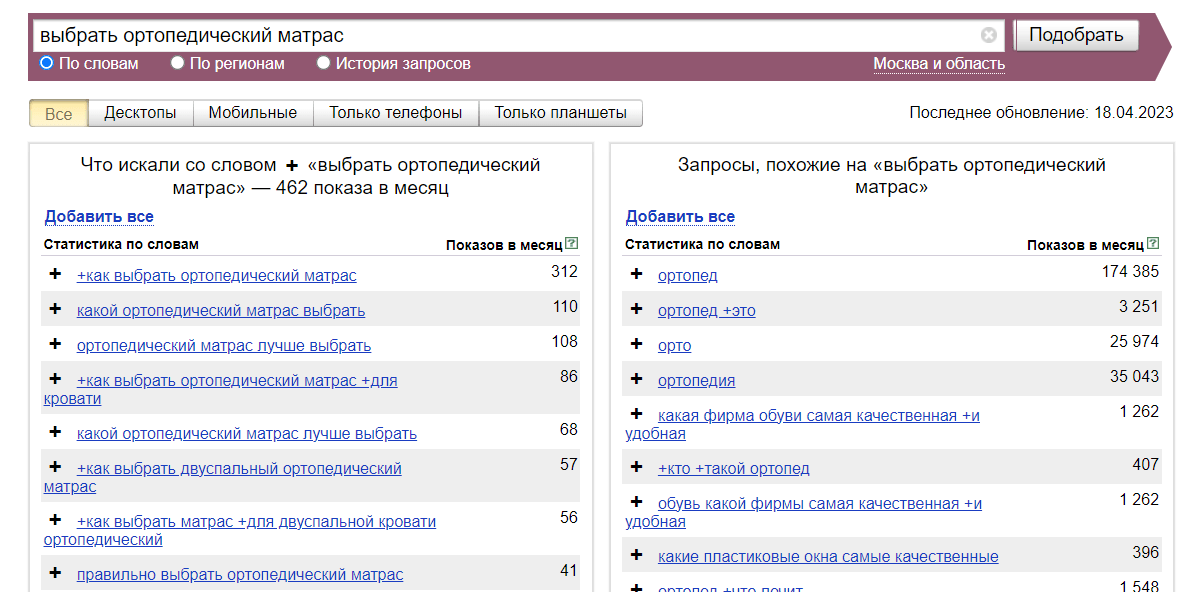The width and height of the screenshot is (1190, 592).
Task: Add 'орто' query via plus icon
Action: [636, 344]
